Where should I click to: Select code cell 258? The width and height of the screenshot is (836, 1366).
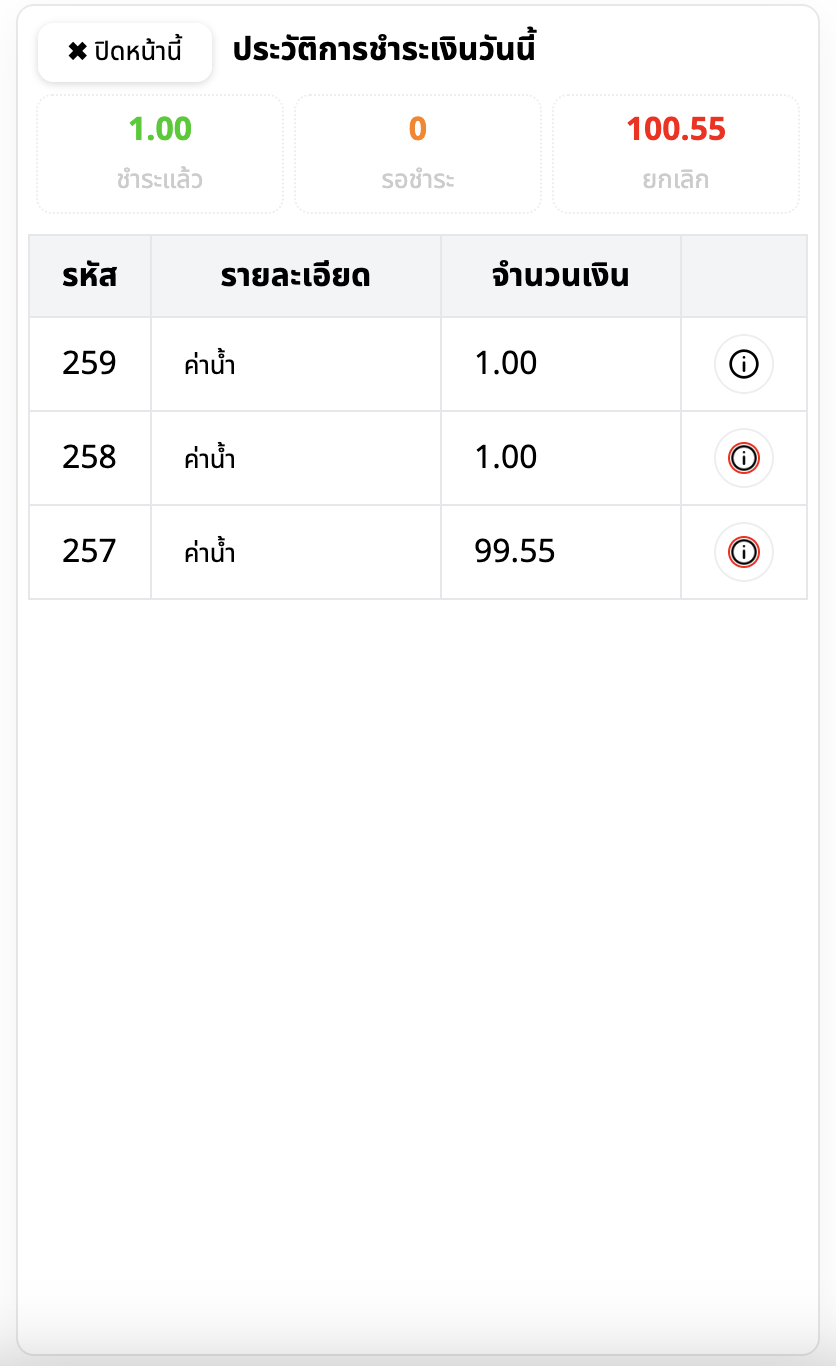coord(90,458)
